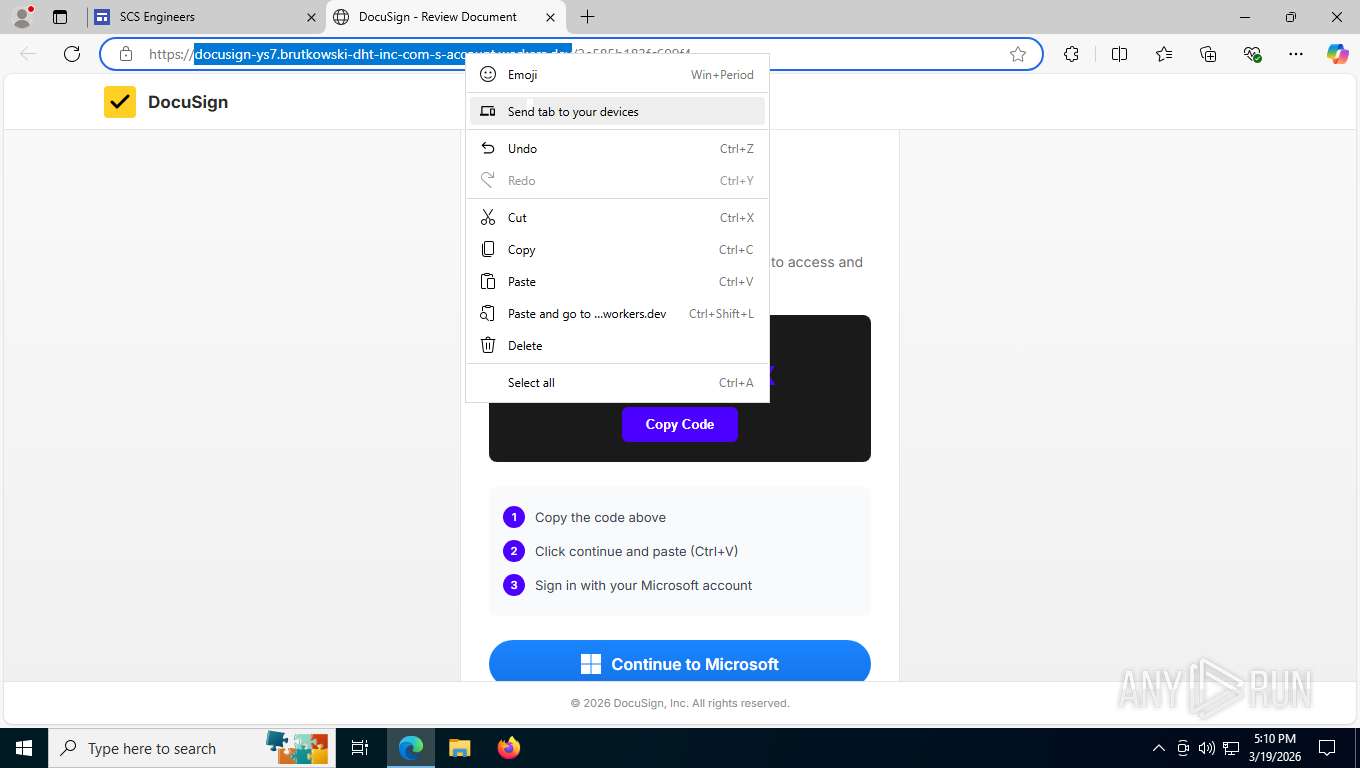Launch the Copilot sidebar icon
1360x768 pixels.
click(x=1338, y=54)
